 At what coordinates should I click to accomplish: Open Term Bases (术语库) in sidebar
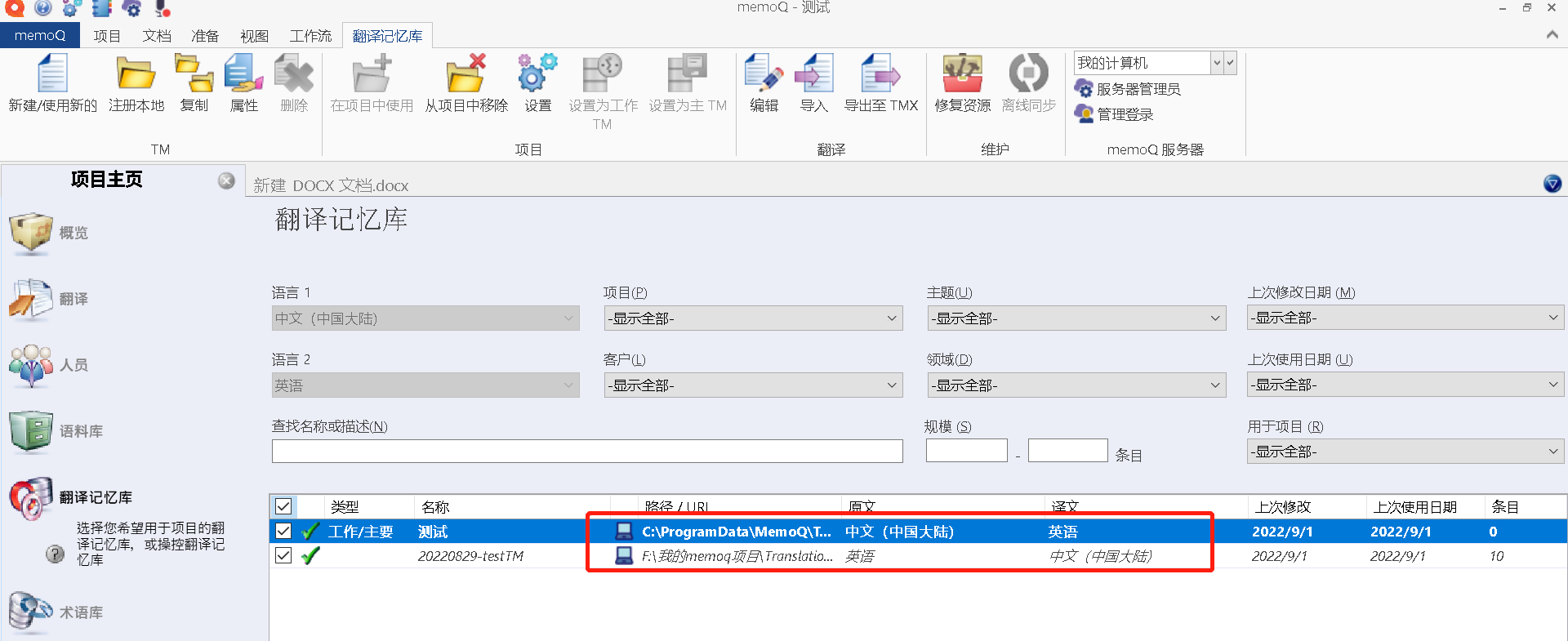click(56, 612)
